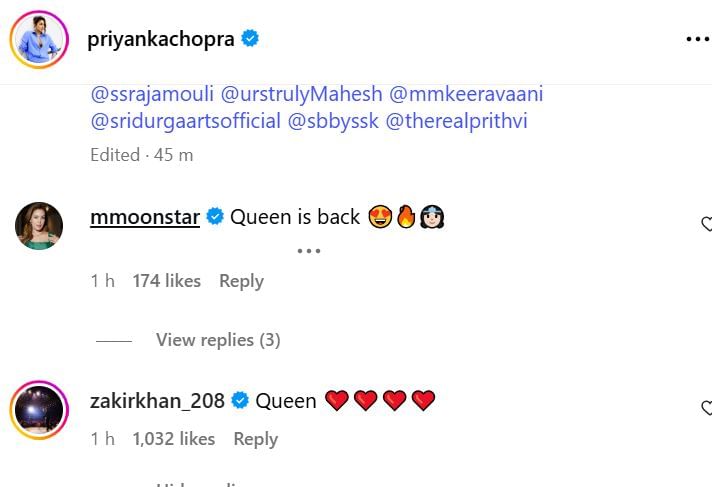Screen dimensions: 712x487
Task: Click the verified badge beside priyankachopra
Action: click(250, 39)
